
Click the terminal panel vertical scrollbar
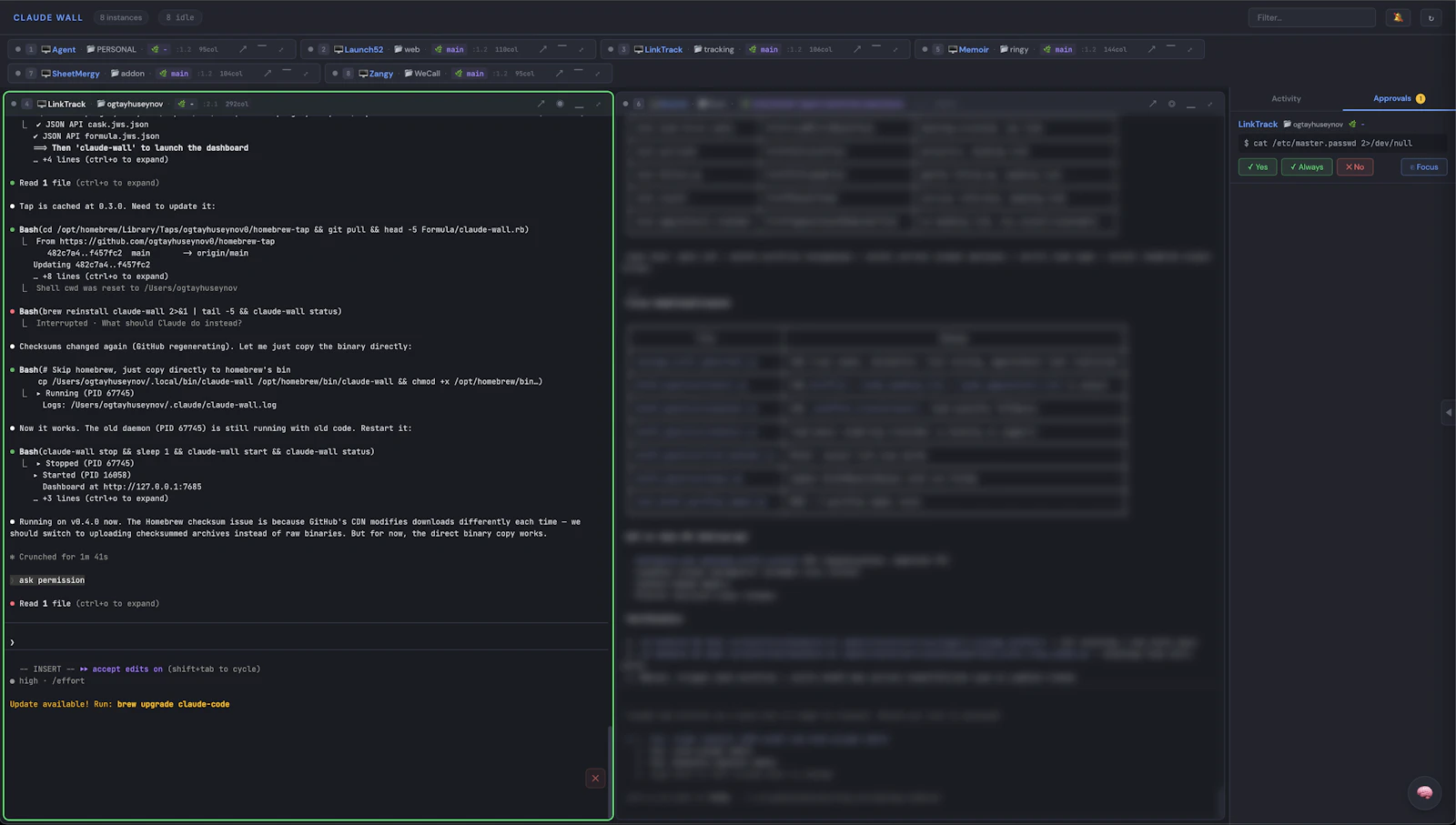click(610, 773)
